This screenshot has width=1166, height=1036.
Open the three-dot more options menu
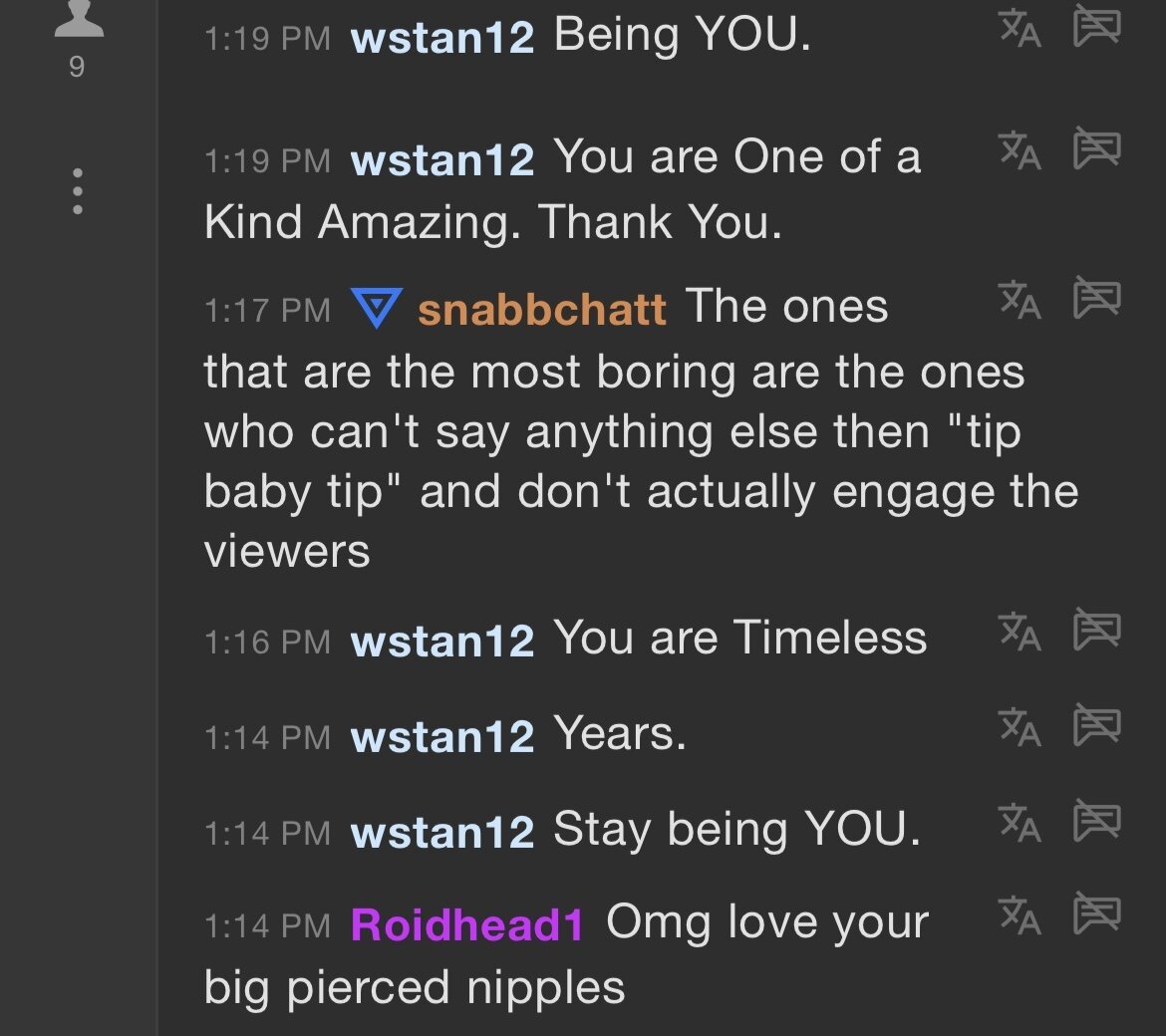[77, 191]
